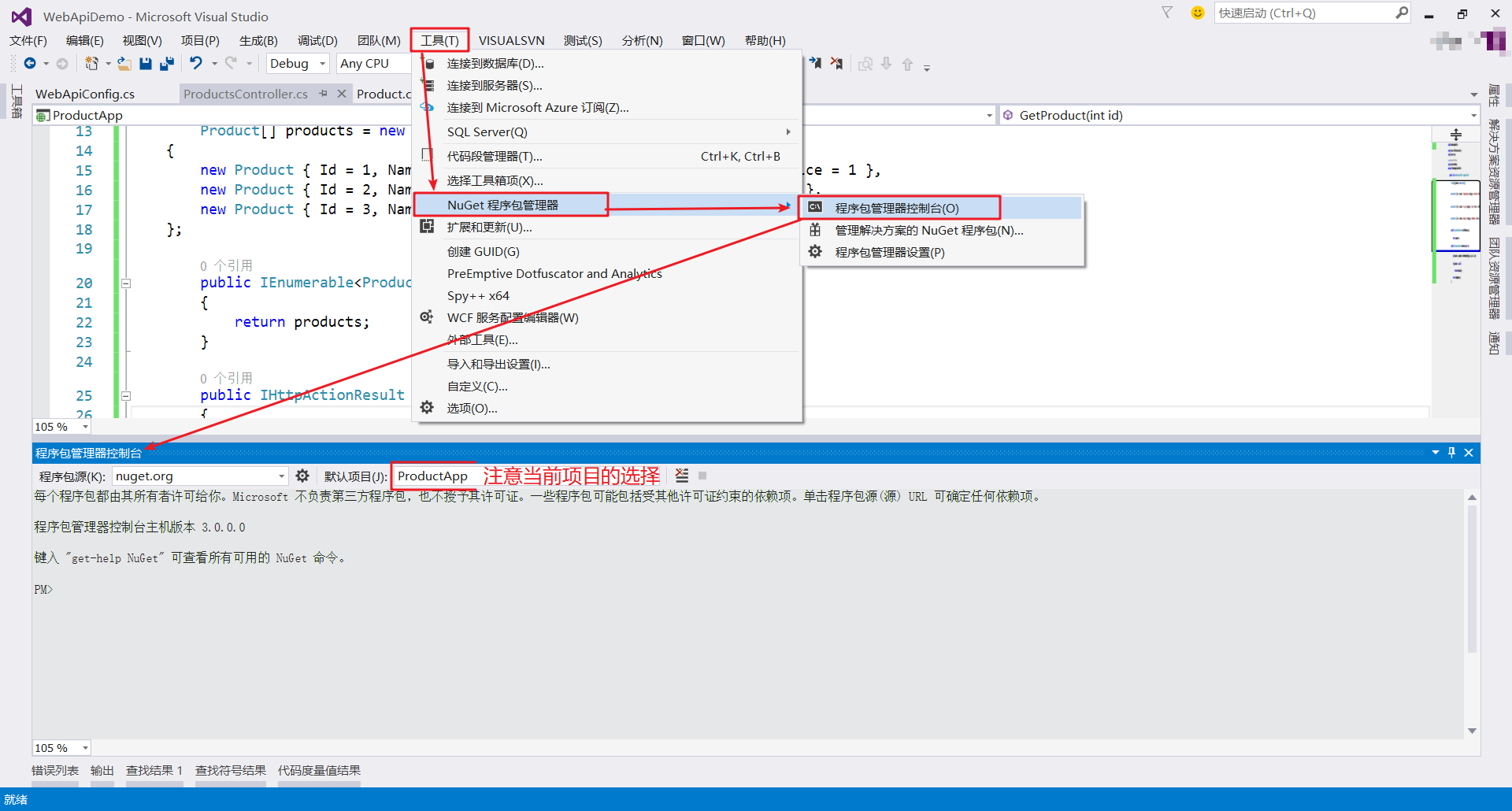Open the 文件(F) File menu
Image resolution: width=1512 pixels, height=811 pixels.
click(28, 40)
